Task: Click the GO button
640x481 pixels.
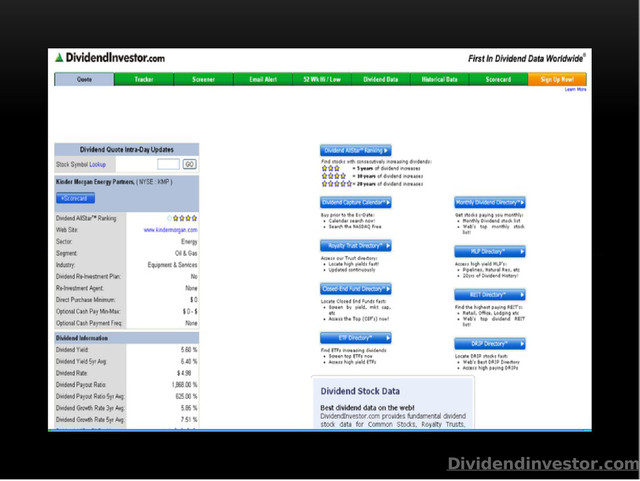Action: pos(189,164)
